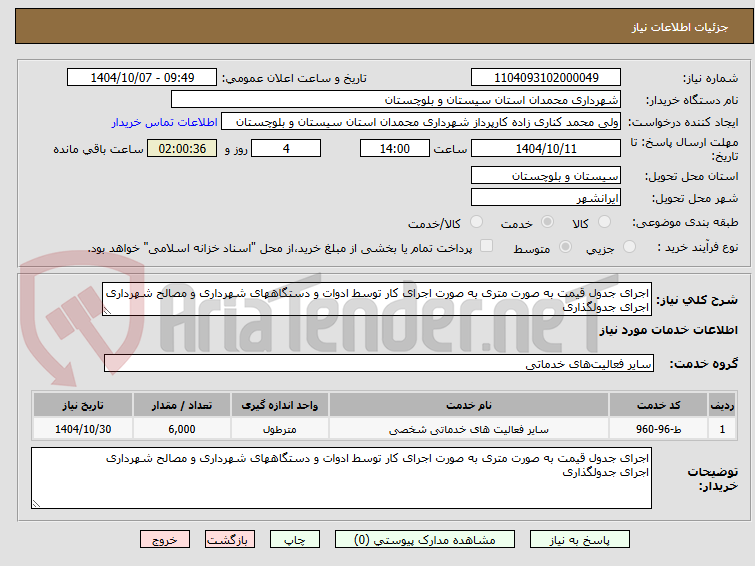The image size is (755, 566).
Task: Click the resize handle of description textarea
Action: coord(107,311)
